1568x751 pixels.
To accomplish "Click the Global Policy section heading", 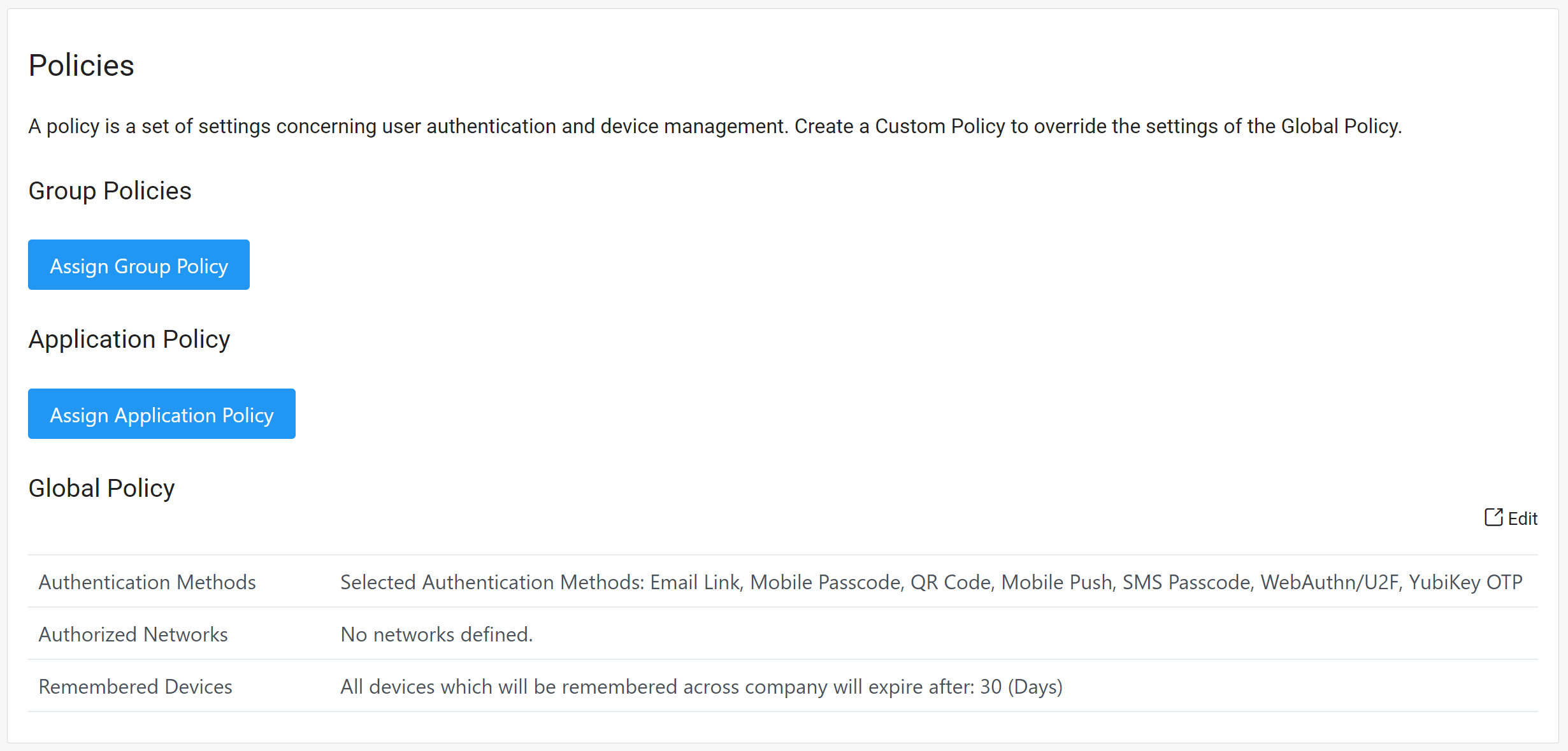I will pos(101,489).
